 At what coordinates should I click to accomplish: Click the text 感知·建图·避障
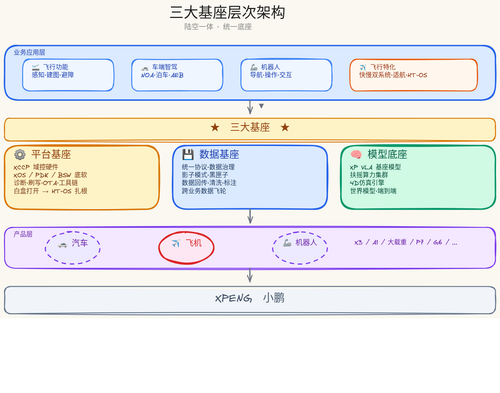53,75
